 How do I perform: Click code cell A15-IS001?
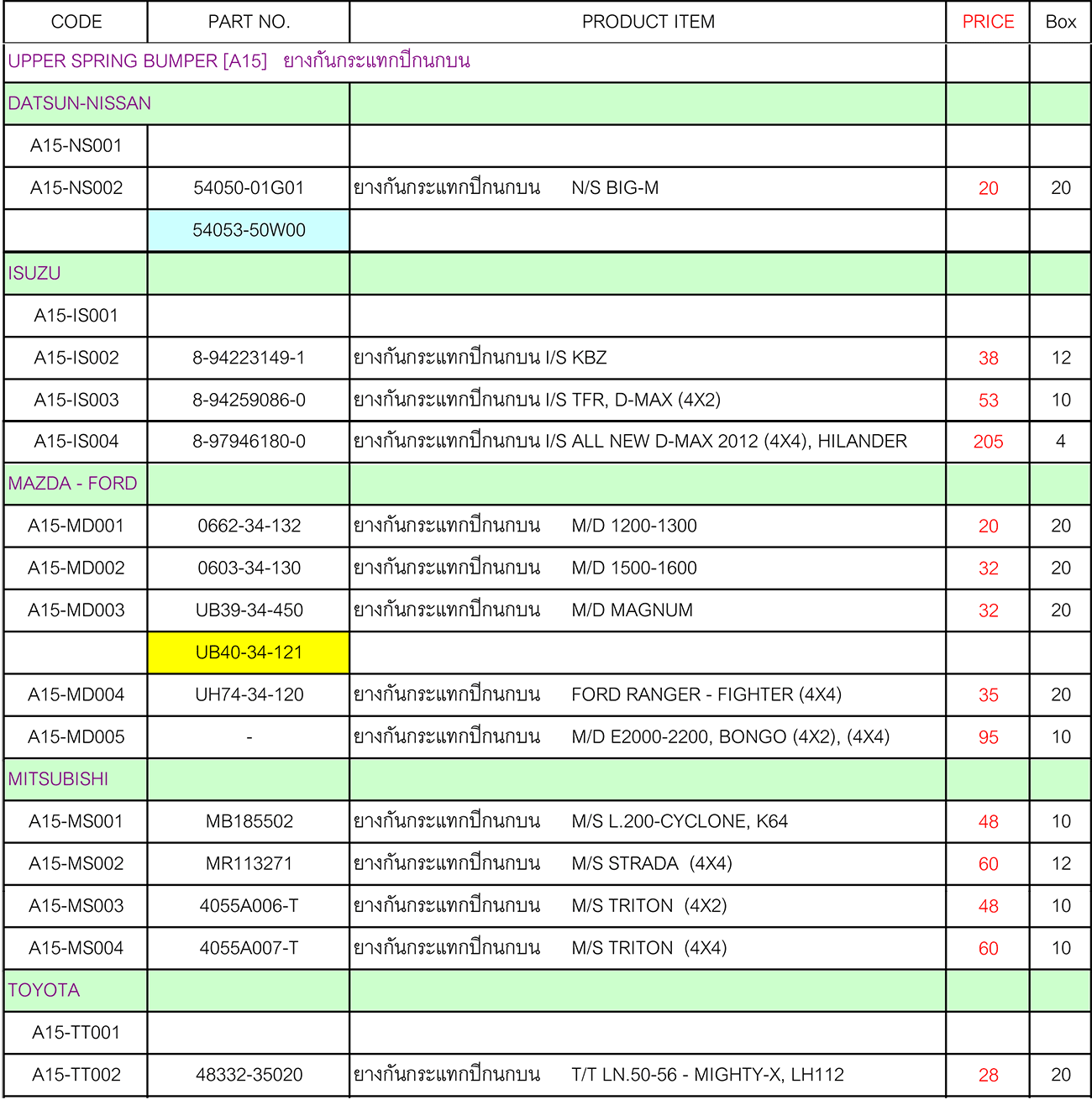point(76,316)
